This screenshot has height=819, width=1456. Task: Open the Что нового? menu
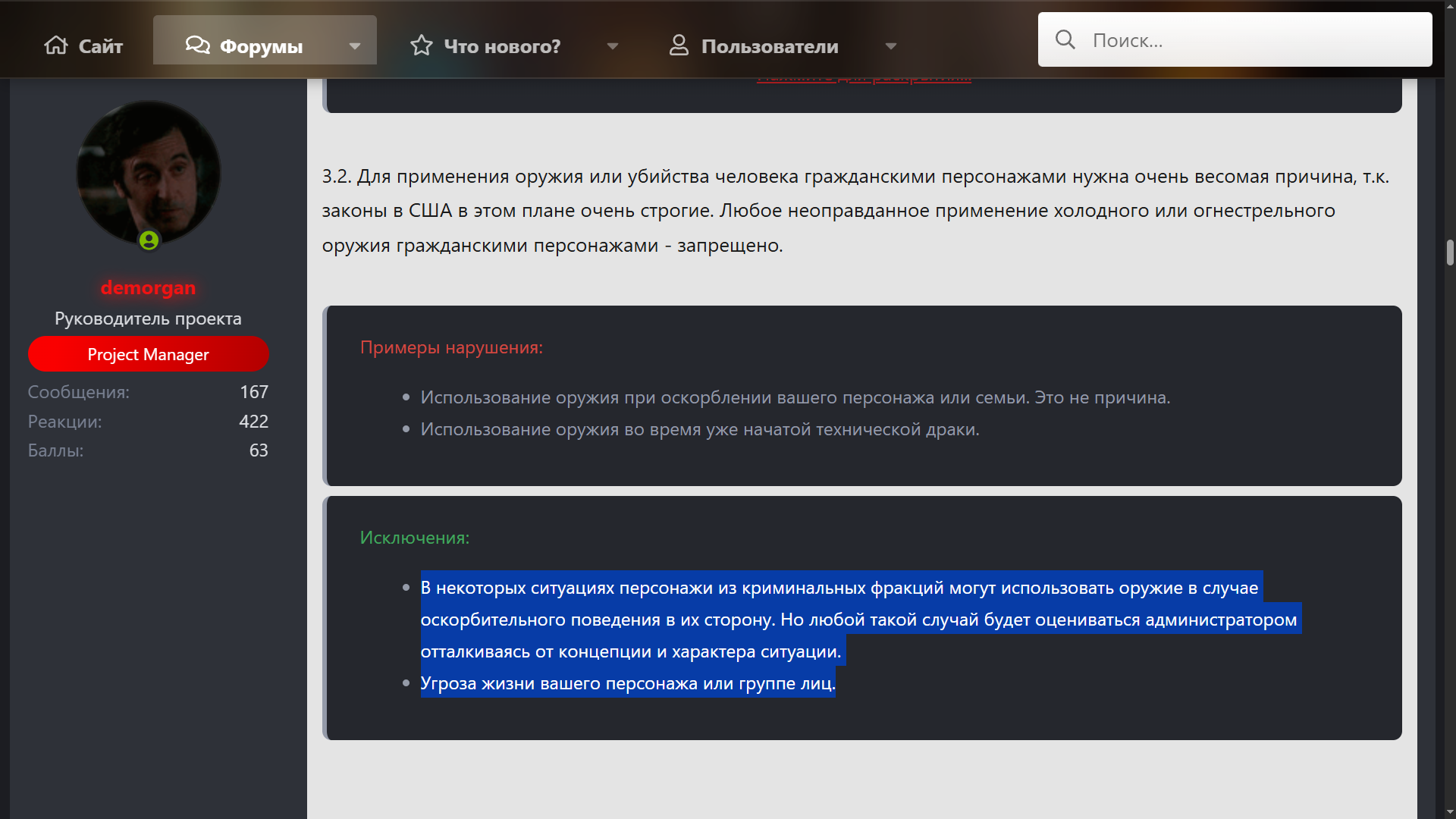502,46
